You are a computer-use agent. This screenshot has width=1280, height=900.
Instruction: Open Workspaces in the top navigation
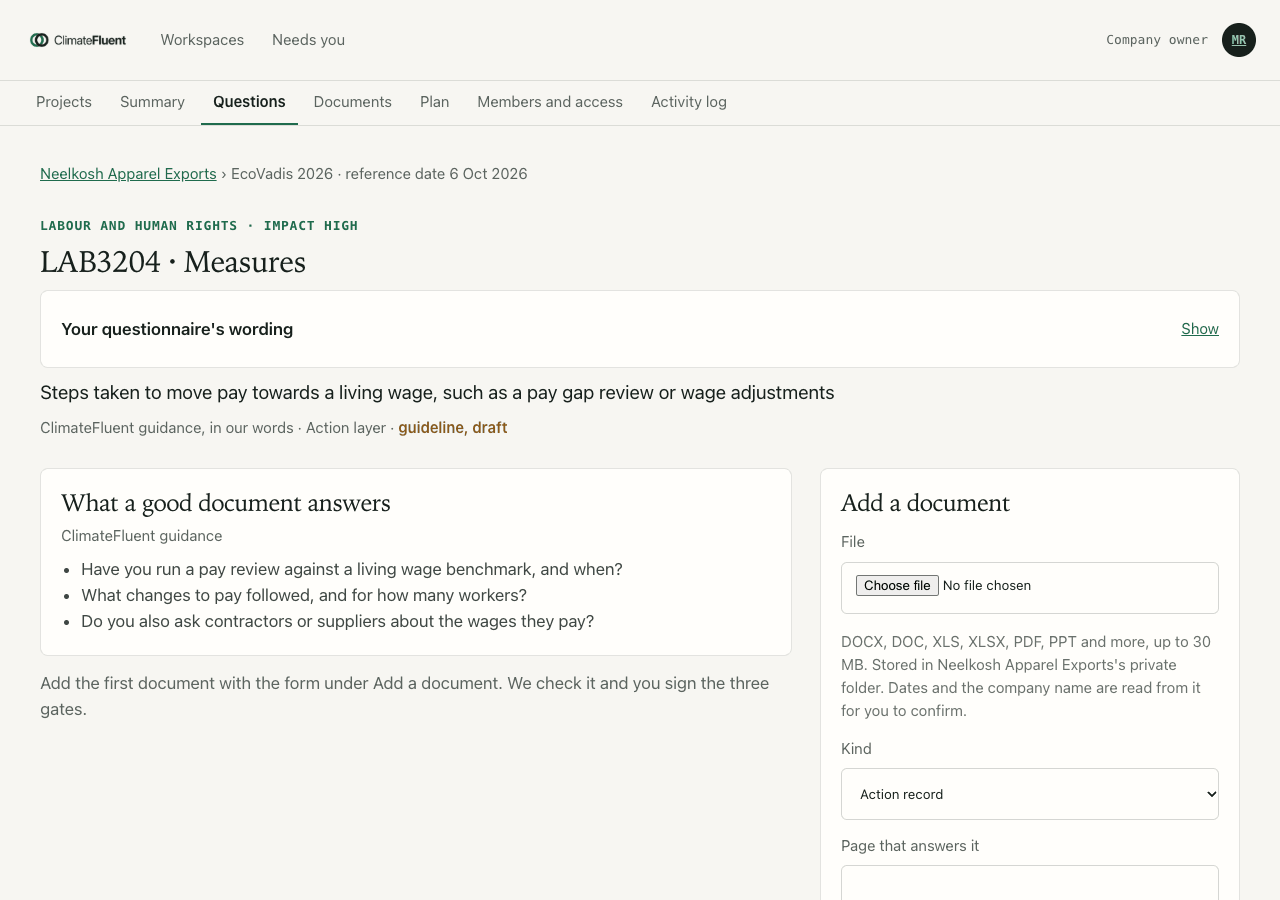(202, 40)
